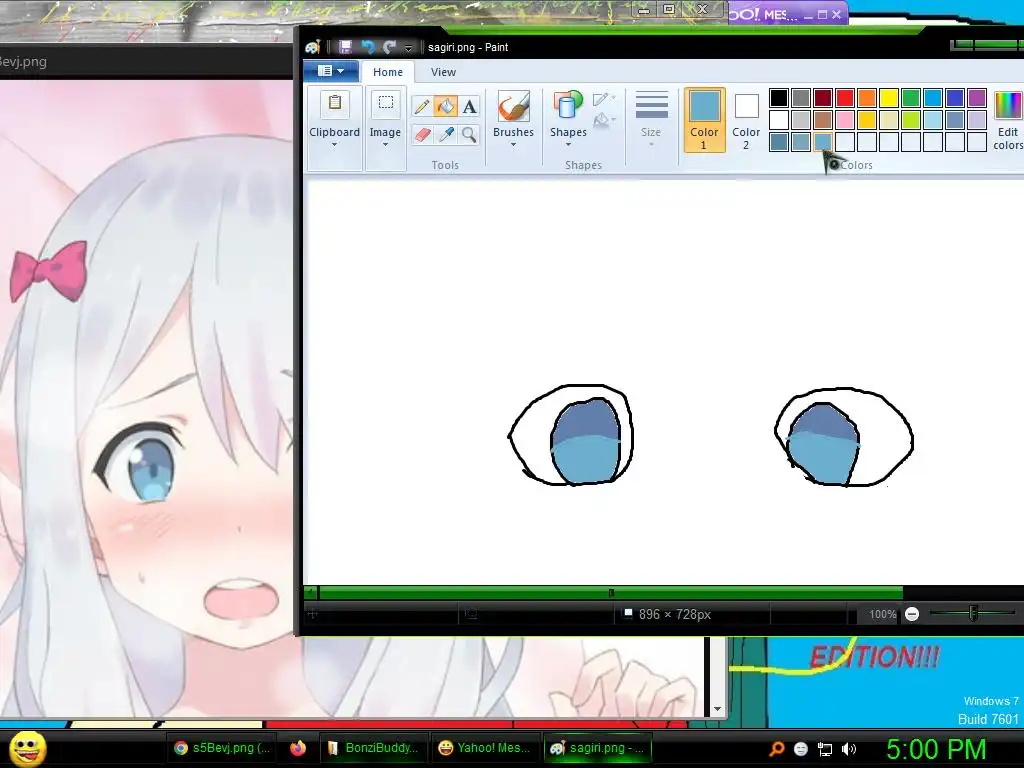The height and width of the screenshot is (768, 1024).
Task: Pick the lime color swatch
Action: [x=910, y=120]
